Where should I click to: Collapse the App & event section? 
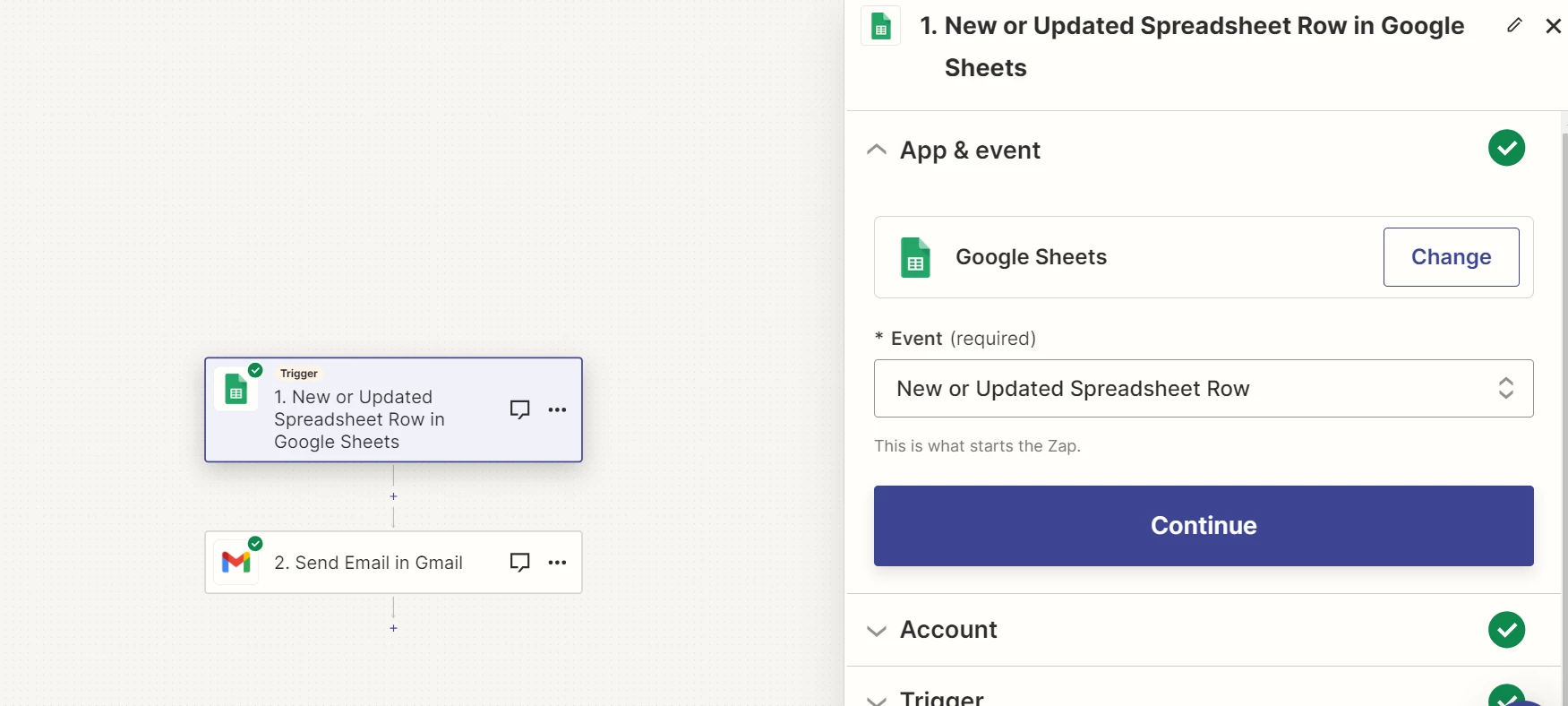tap(877, 150)
